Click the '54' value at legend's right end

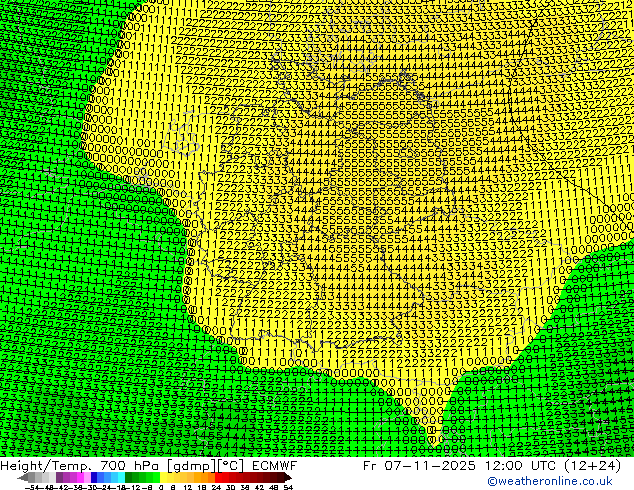point(287,488)
